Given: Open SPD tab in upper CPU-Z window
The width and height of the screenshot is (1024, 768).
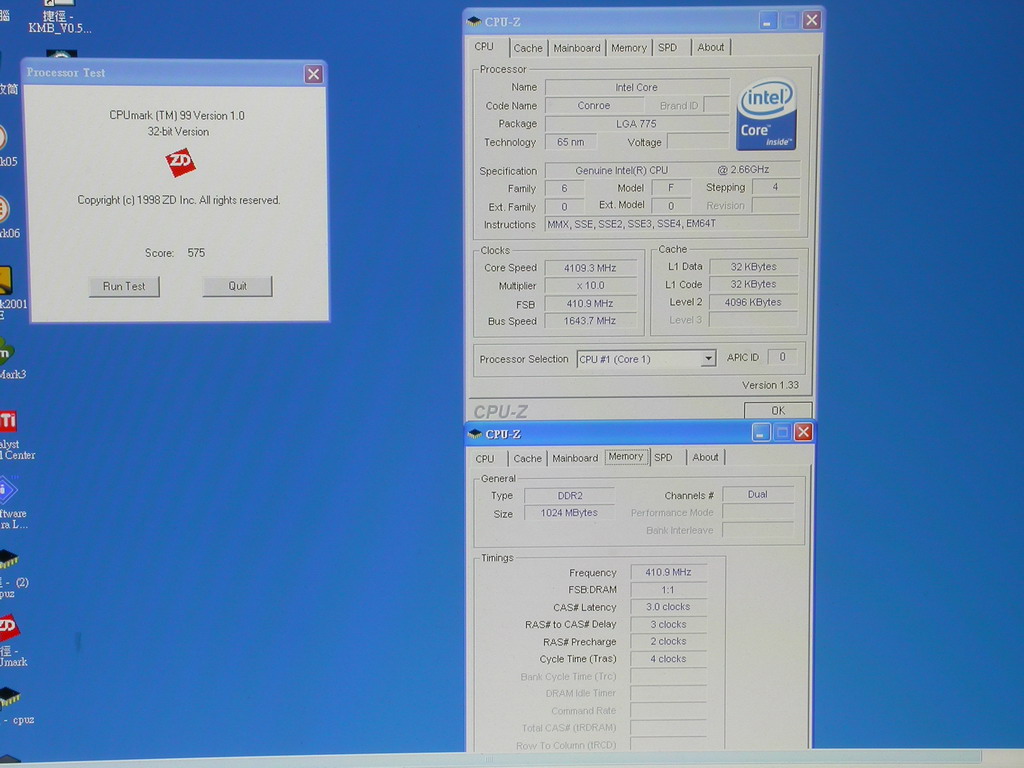Looking at the screenshot, I should point(667,48).
